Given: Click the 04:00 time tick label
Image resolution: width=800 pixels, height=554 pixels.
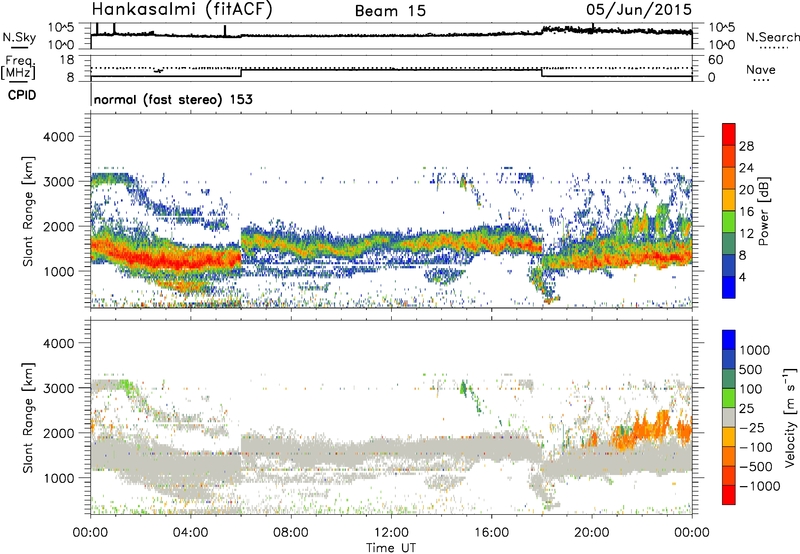Looking at the screenshot, I should (x=191, y=533).
